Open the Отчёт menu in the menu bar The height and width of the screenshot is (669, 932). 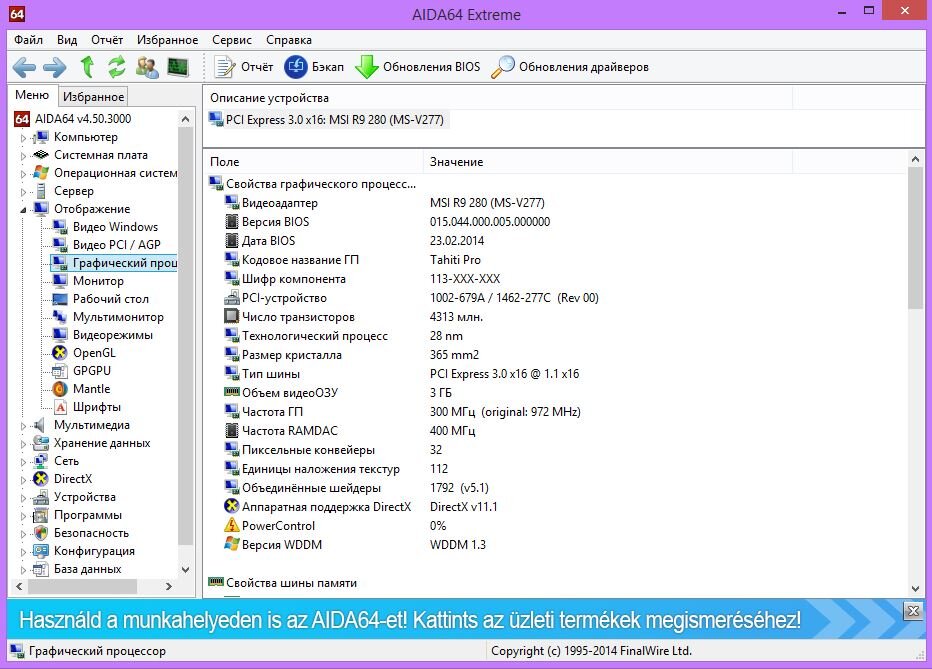(107, 40)
